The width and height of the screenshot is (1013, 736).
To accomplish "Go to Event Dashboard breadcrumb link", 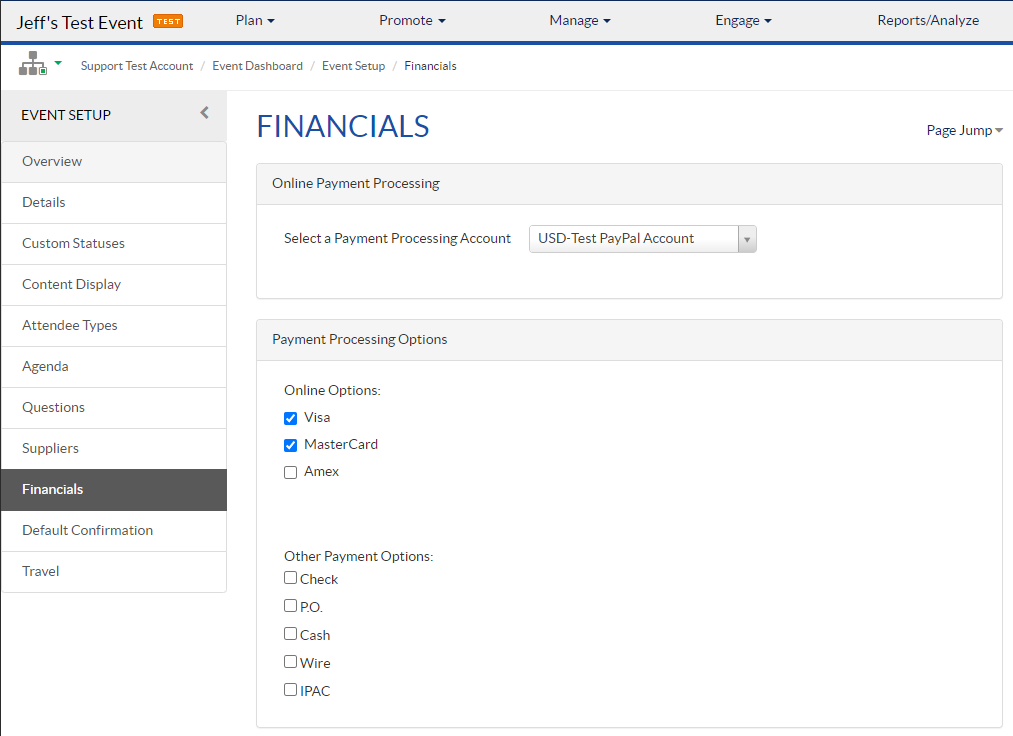I will [x=257, y=66].
